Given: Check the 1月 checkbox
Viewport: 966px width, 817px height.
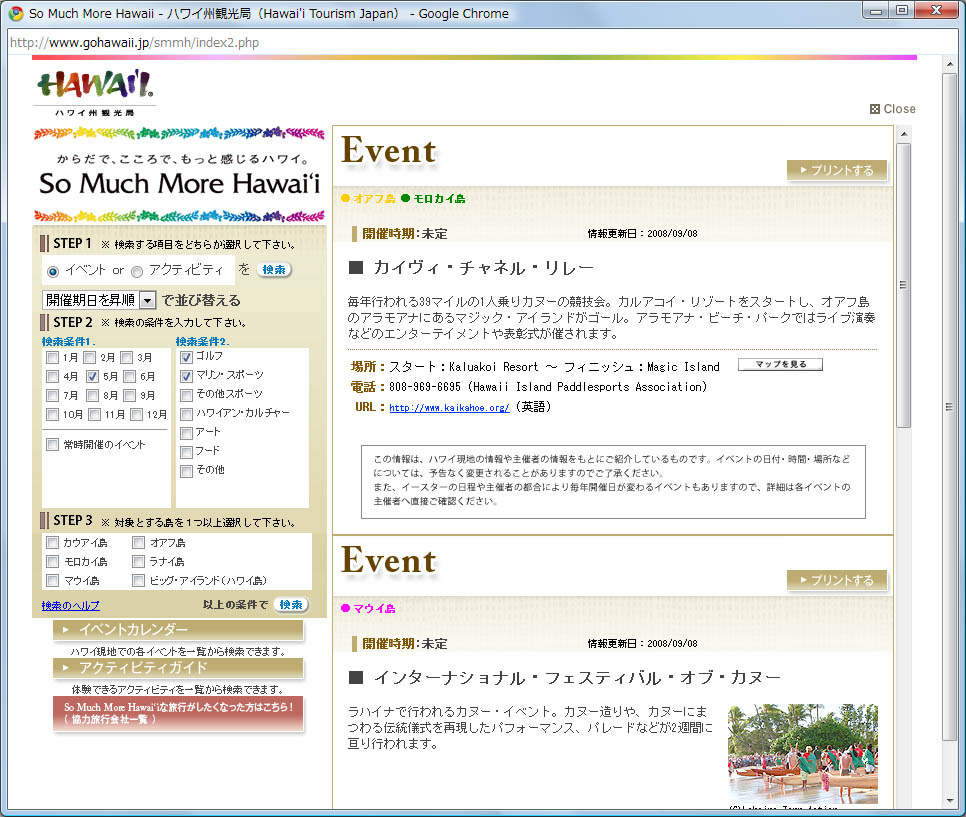Looking at the screenshot, I should pos(52,357).
